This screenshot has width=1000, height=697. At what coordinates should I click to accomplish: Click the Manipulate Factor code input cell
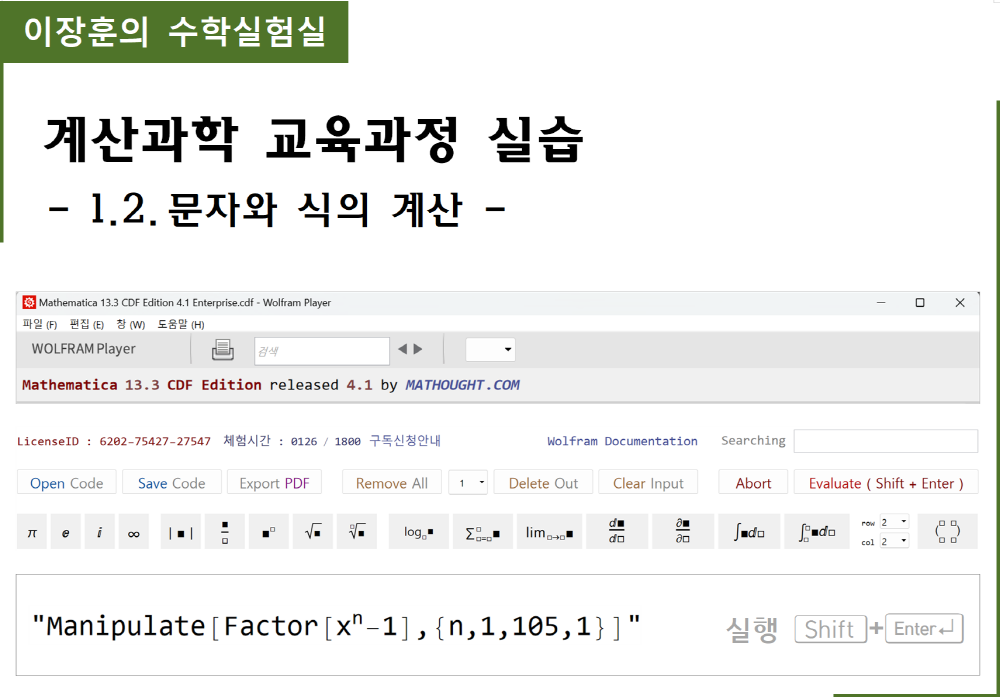tap(497, 625)
